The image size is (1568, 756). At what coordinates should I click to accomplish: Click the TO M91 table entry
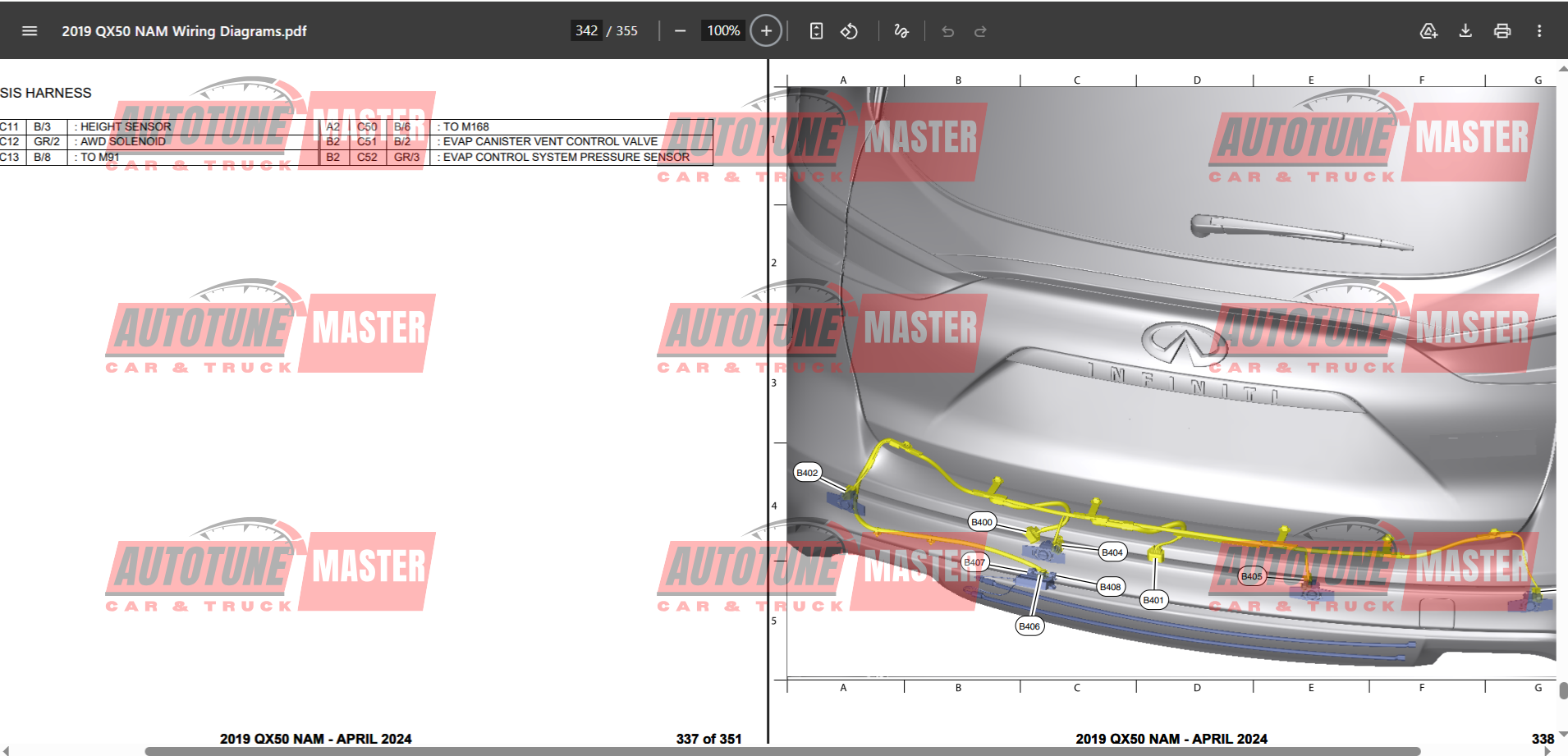click(x=99, y=157)
